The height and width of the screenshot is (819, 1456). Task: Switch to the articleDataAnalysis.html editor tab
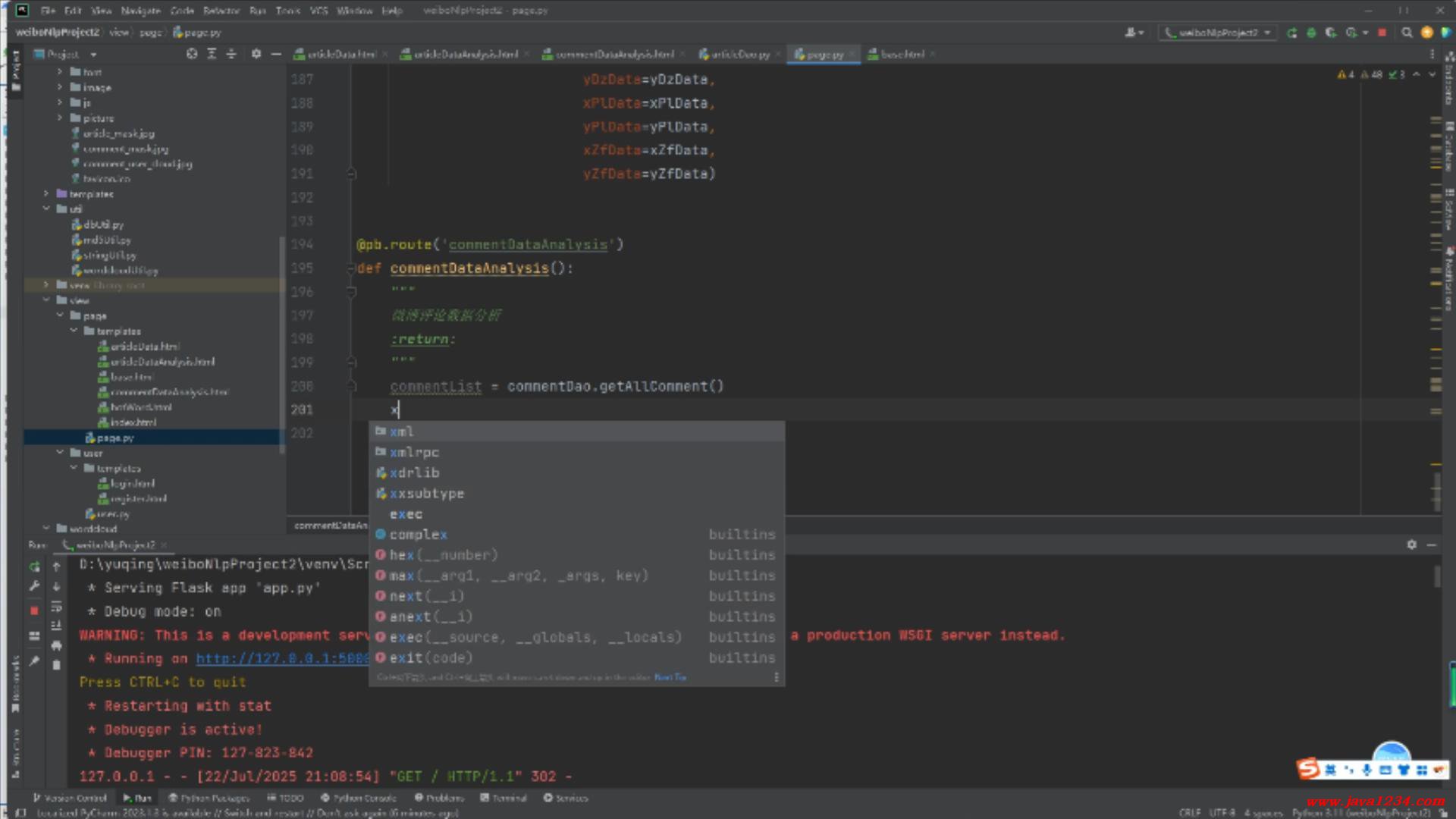pos(465,55)
